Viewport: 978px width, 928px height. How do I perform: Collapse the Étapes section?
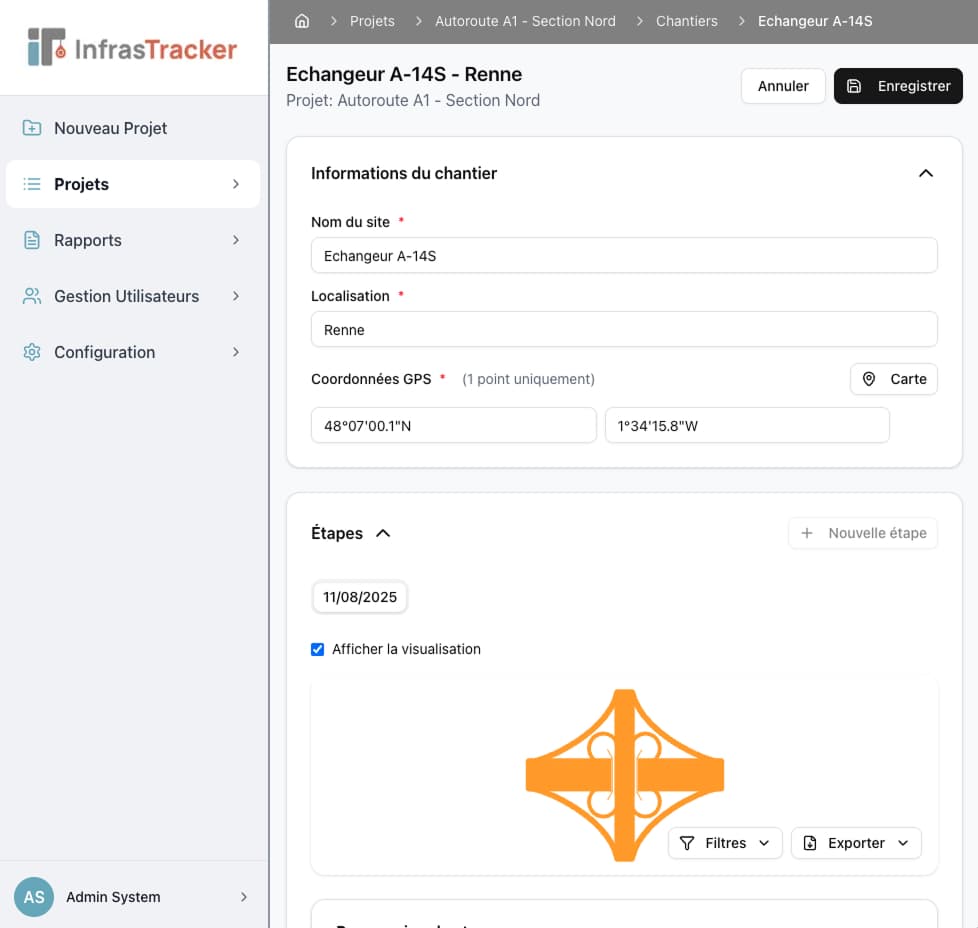click(383, 533)
